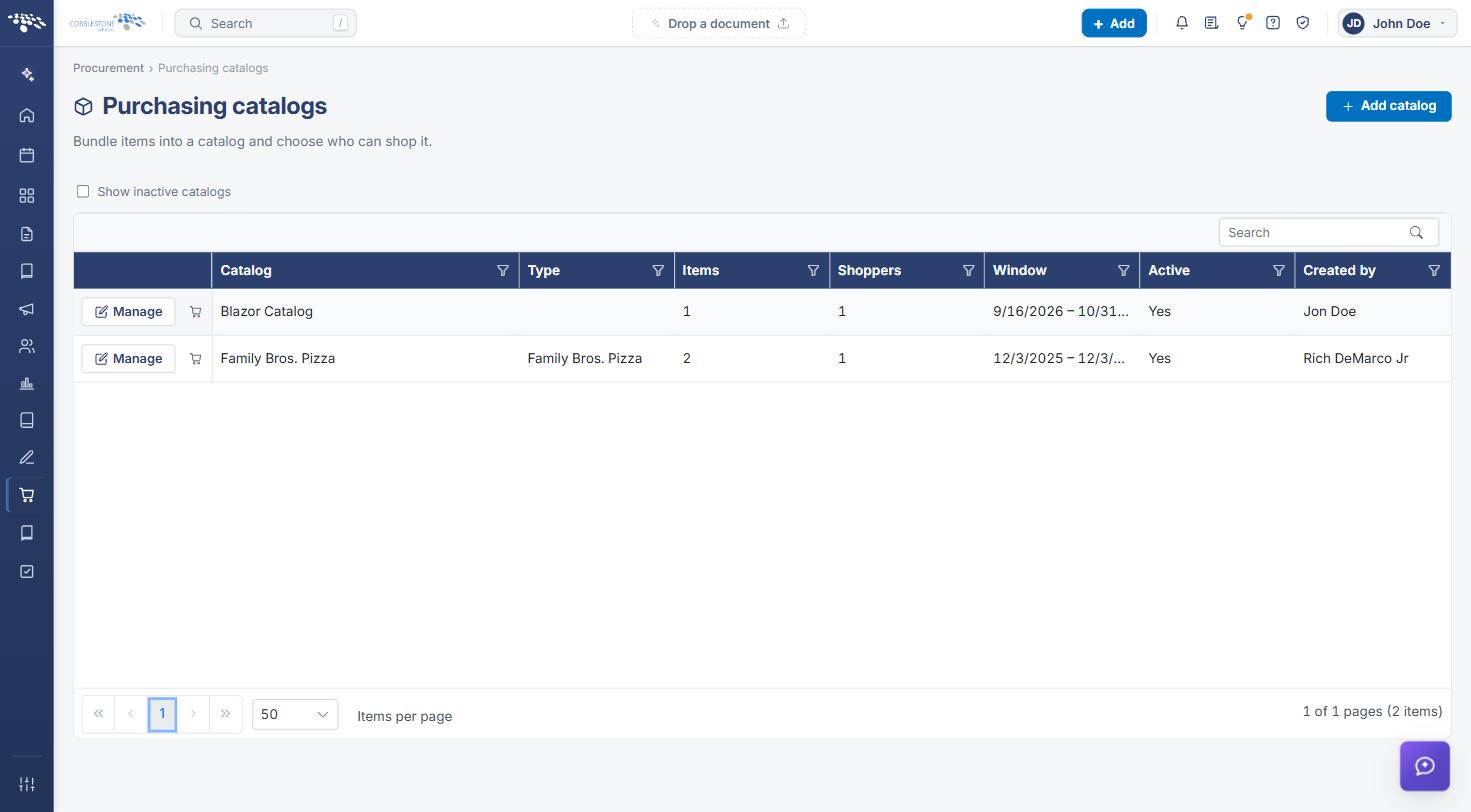Open the Items column filter
Viewport: 1471px width, 812px height.
(813, 271)
